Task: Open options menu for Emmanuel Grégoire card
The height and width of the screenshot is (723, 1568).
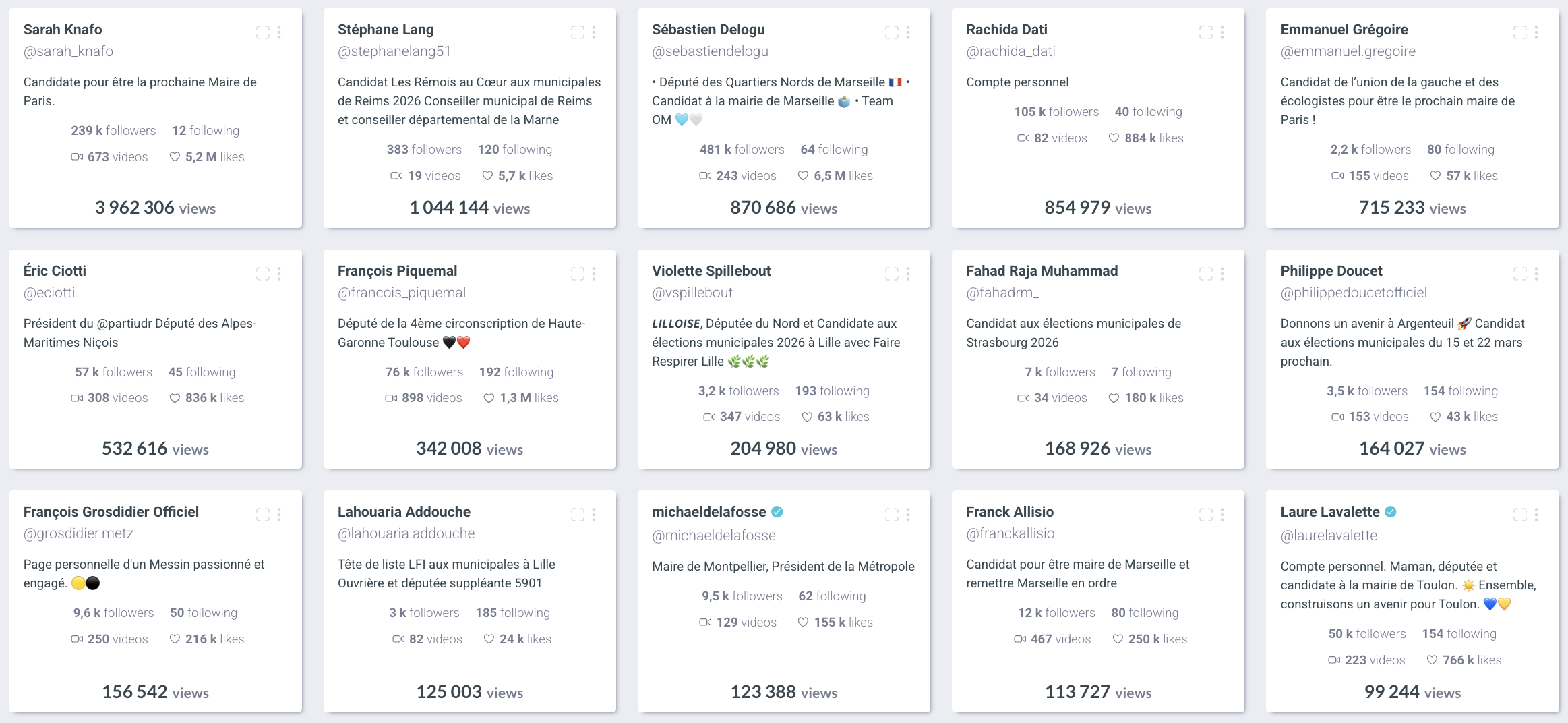Action: 1536,32
